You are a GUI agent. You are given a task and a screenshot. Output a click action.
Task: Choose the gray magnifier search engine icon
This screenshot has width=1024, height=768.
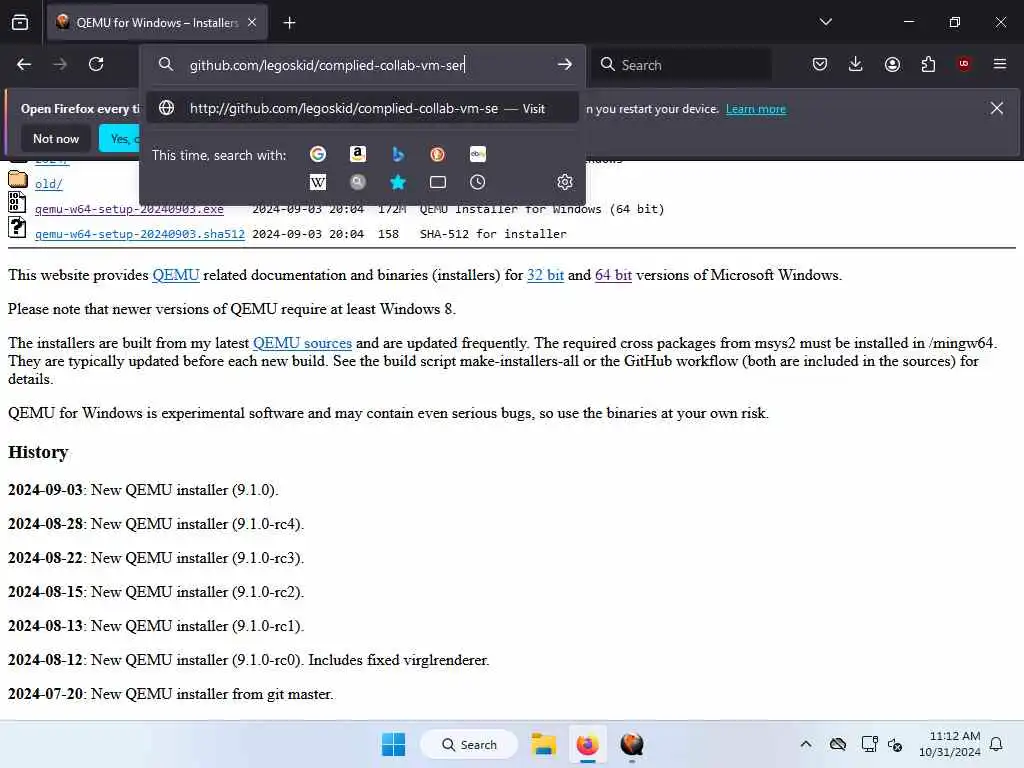coord(357,182)
